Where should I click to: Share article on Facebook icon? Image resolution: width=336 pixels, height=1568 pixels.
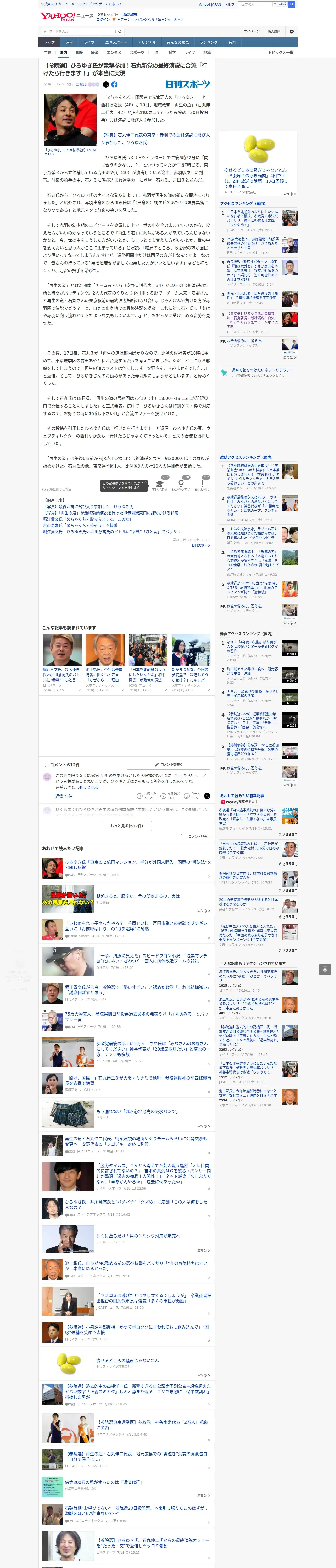114,85
